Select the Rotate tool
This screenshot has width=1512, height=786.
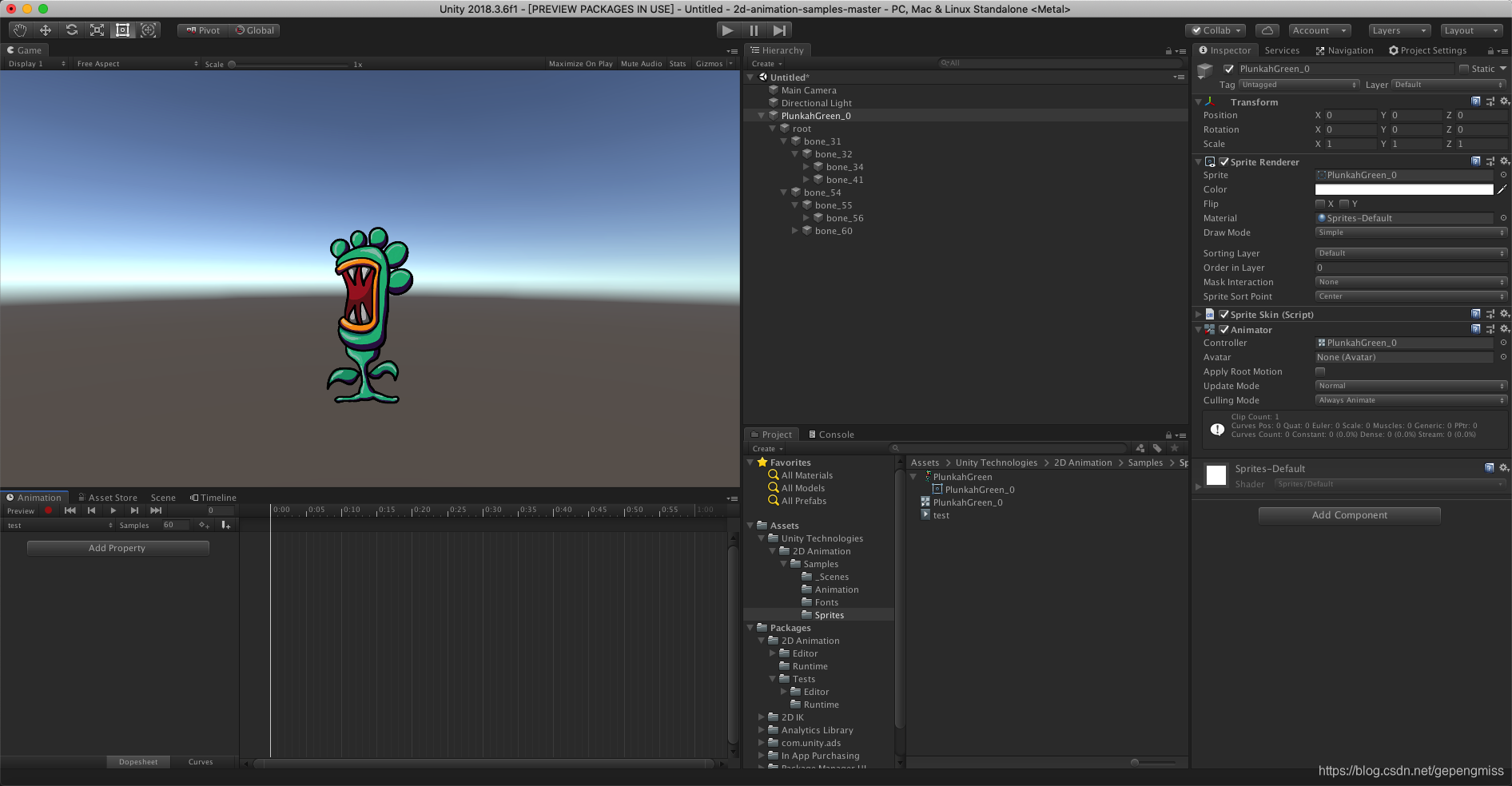pyautogui.click(x=71, y=30)
